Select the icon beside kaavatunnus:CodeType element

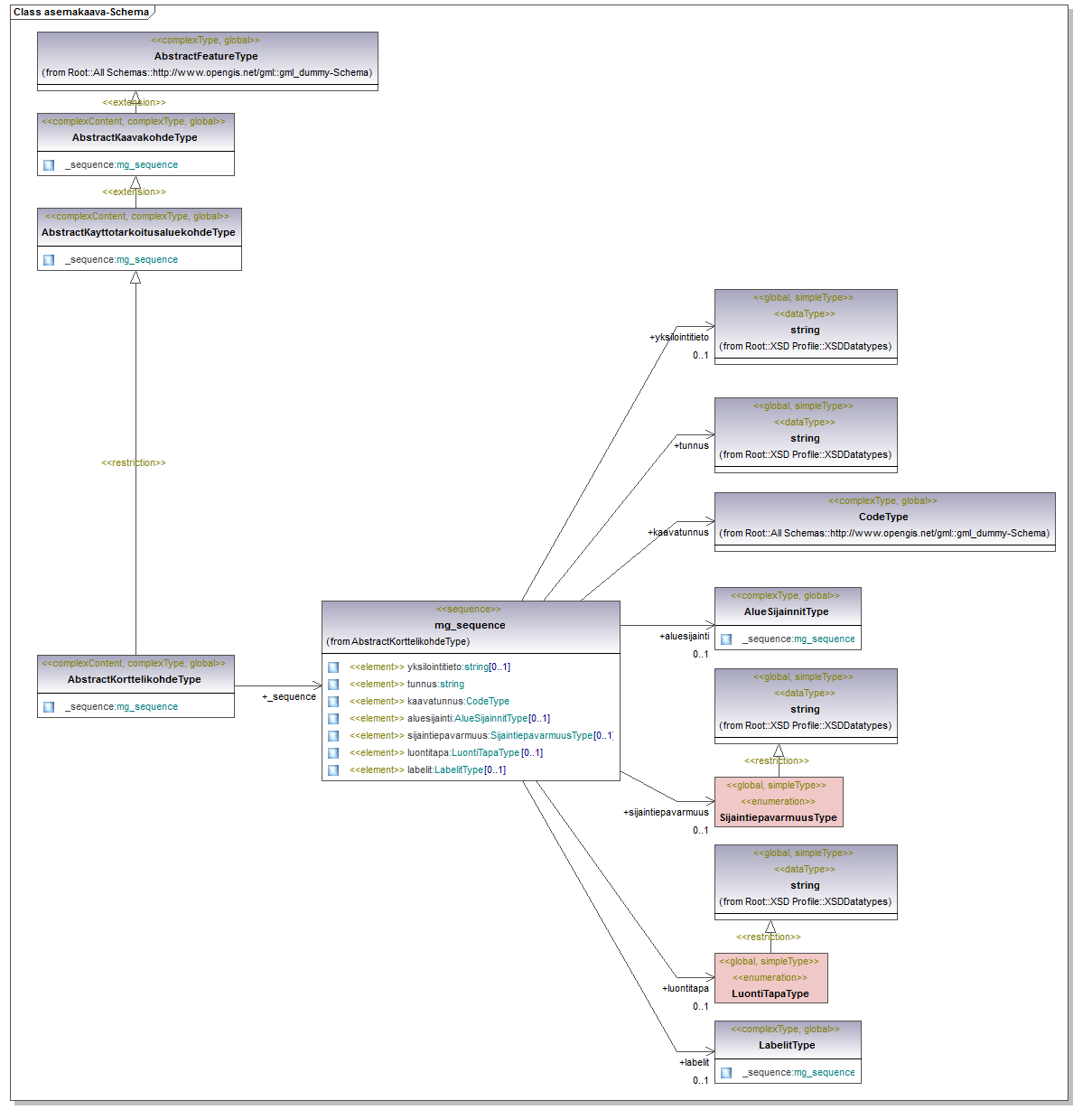(332, 702)
